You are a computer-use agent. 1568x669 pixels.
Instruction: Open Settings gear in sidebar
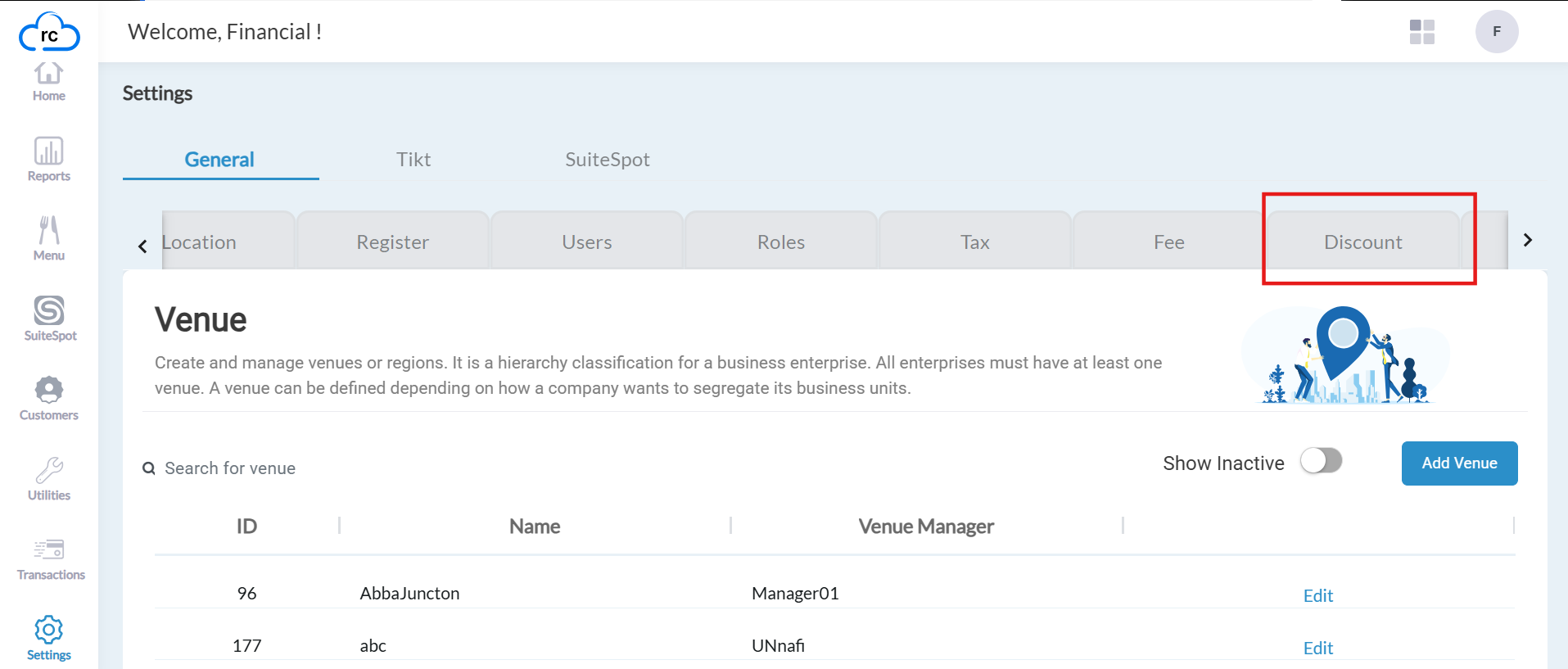(x=49, y=639)
